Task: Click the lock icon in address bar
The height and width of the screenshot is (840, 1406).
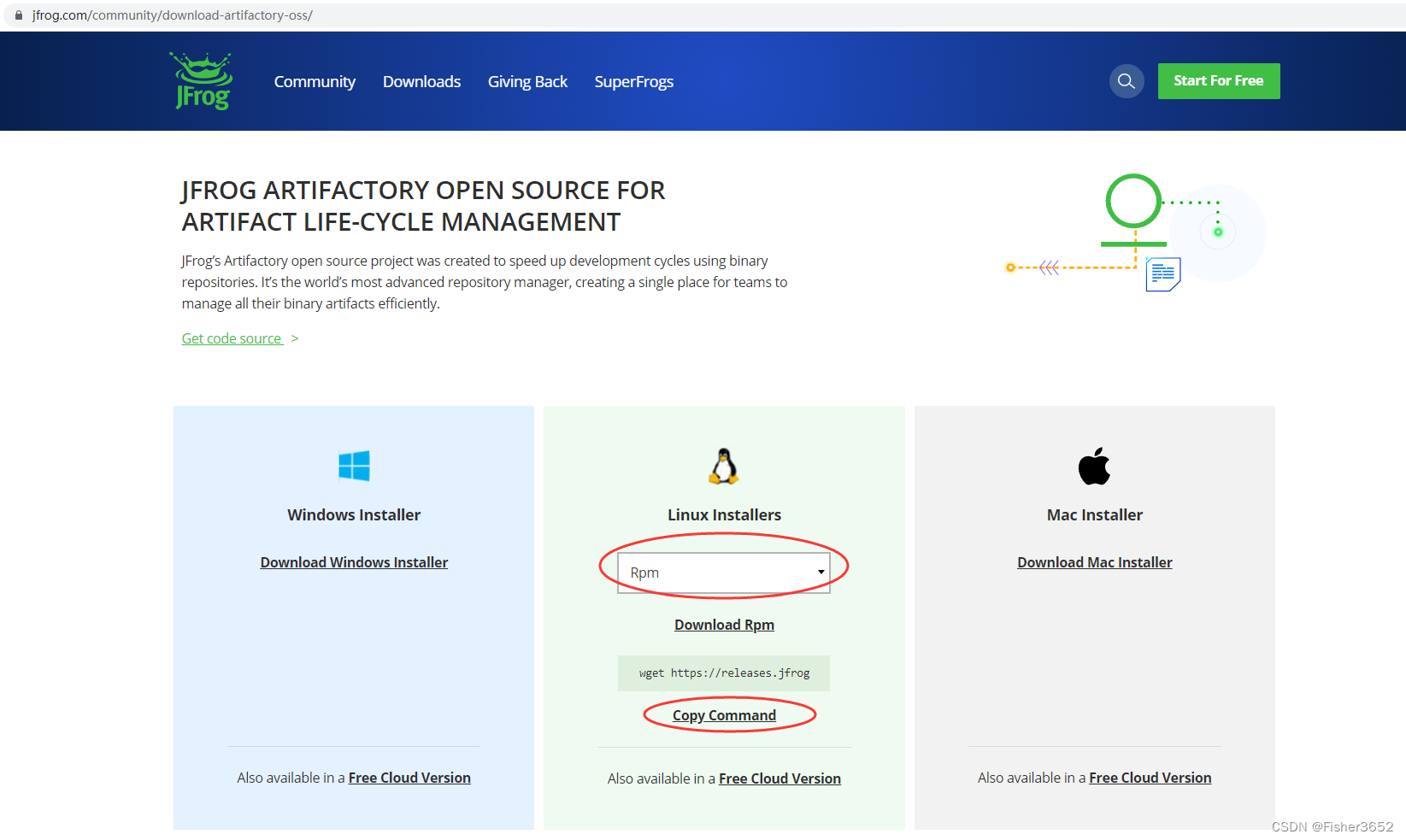Action: tap(19, 15)
